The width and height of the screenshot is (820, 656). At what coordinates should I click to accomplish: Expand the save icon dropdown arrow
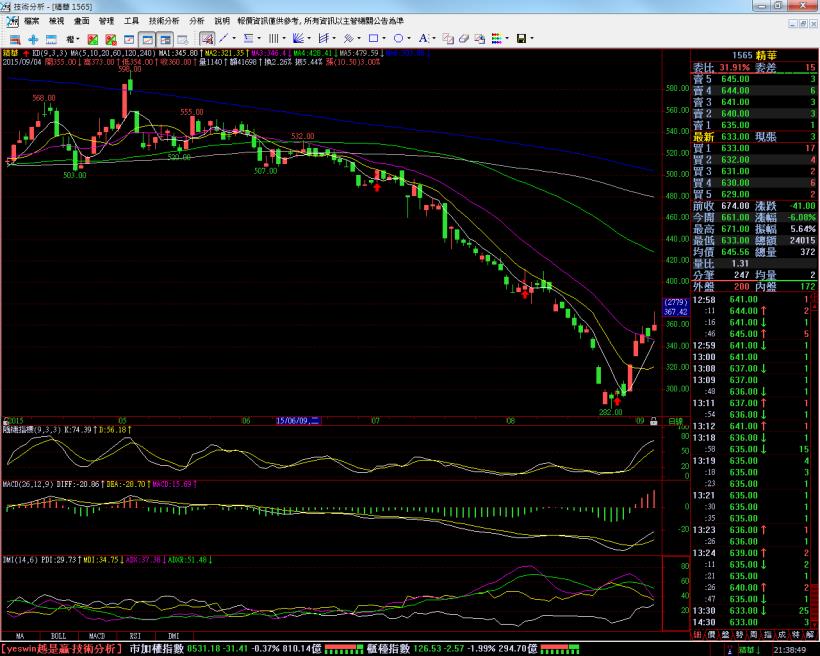533,39
